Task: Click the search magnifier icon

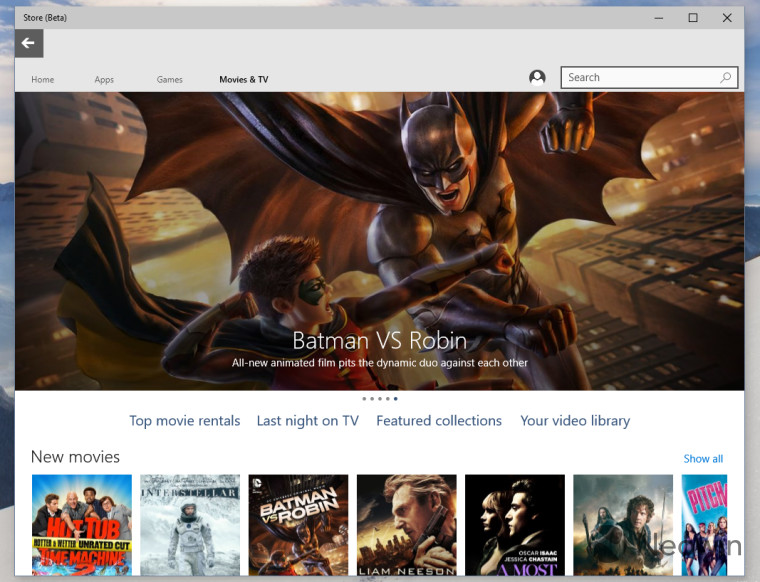Action: [x=725, y=78]
